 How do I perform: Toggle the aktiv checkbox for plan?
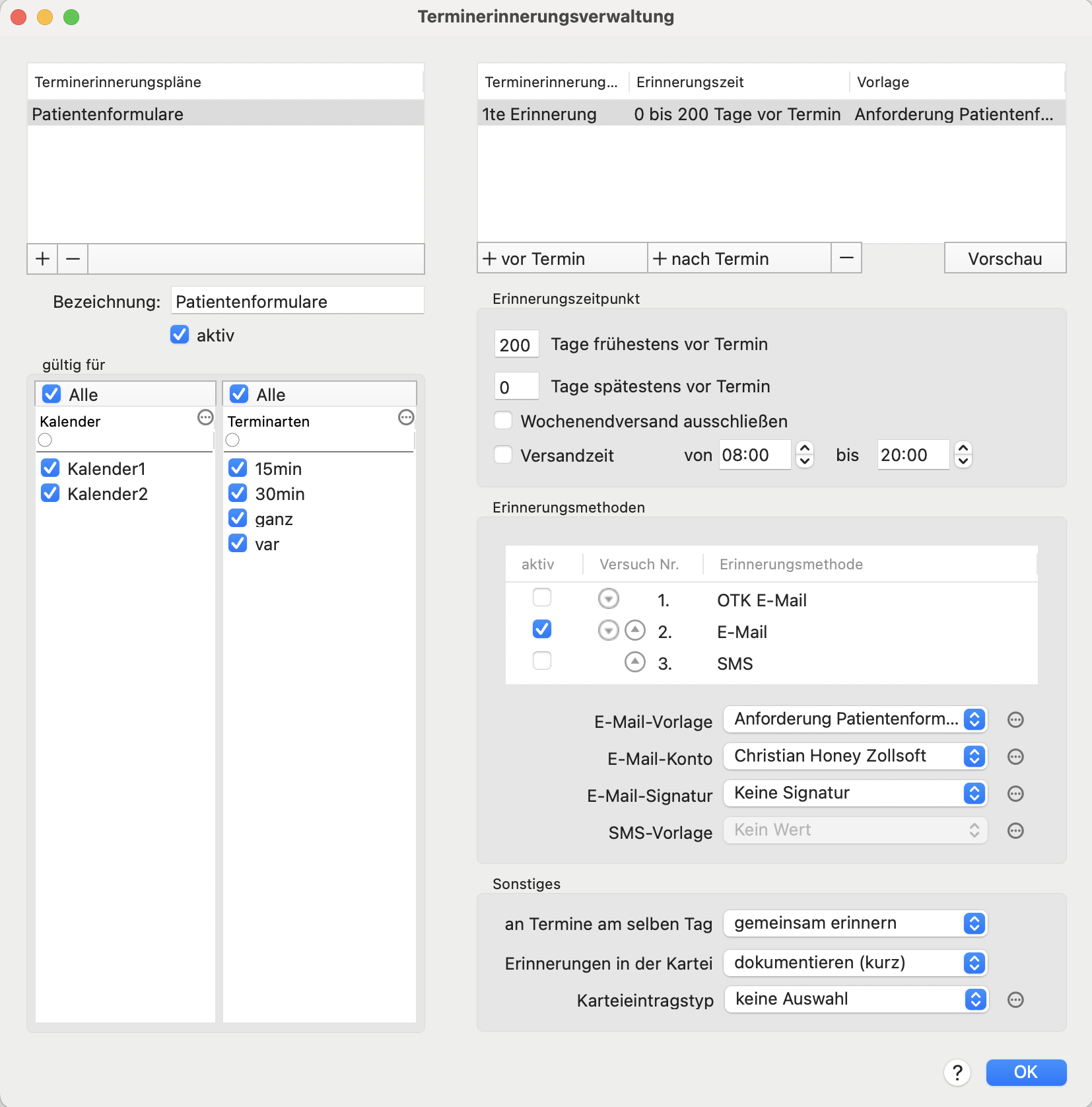[180, 335]
